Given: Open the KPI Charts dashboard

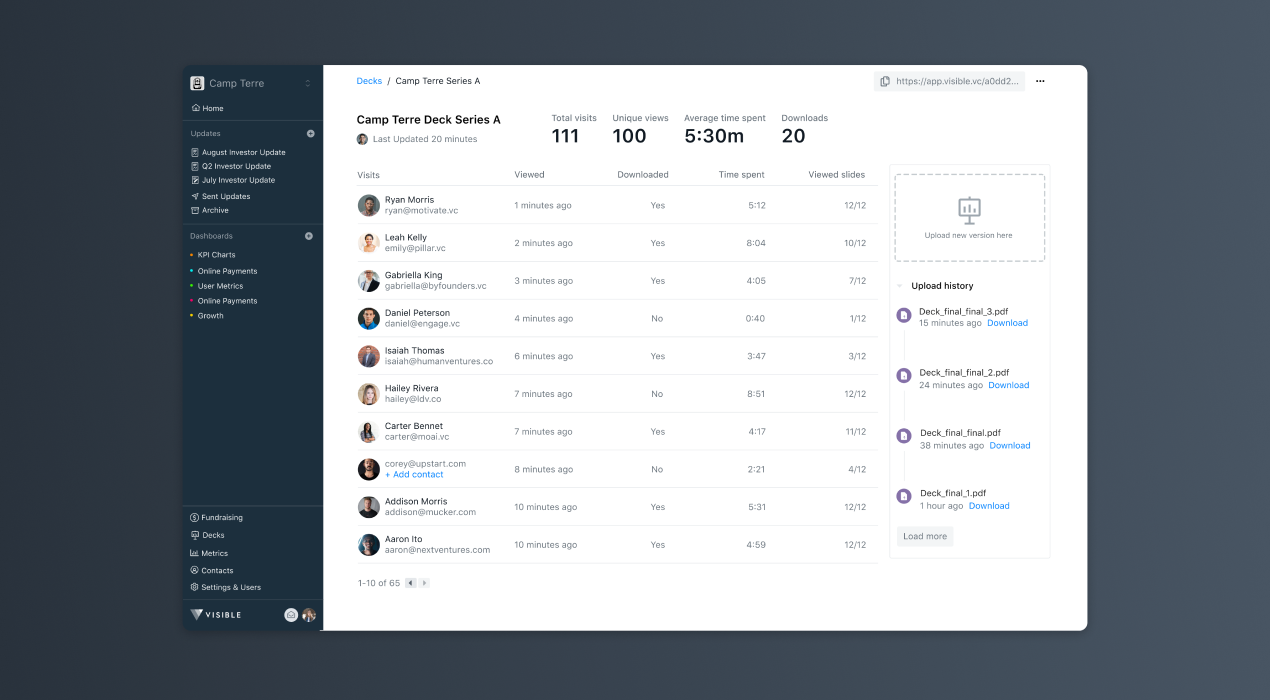Looking at the screenshot, I should (216, 255).
